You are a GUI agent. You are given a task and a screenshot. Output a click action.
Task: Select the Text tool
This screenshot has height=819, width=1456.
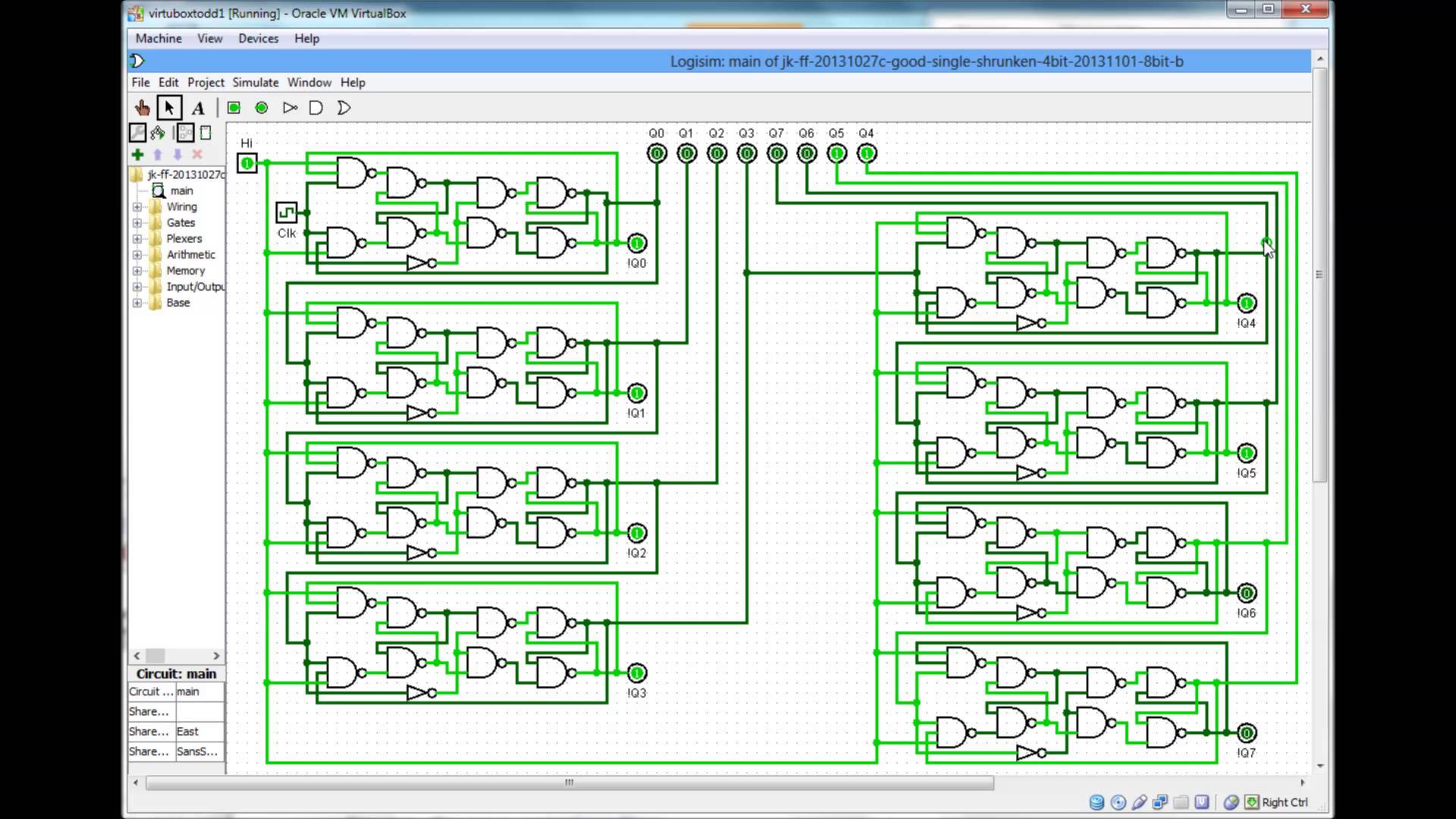point(197,108)
